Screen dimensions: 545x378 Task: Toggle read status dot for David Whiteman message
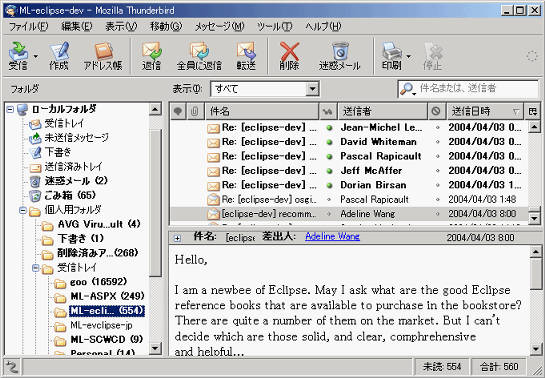pos(329,142)
